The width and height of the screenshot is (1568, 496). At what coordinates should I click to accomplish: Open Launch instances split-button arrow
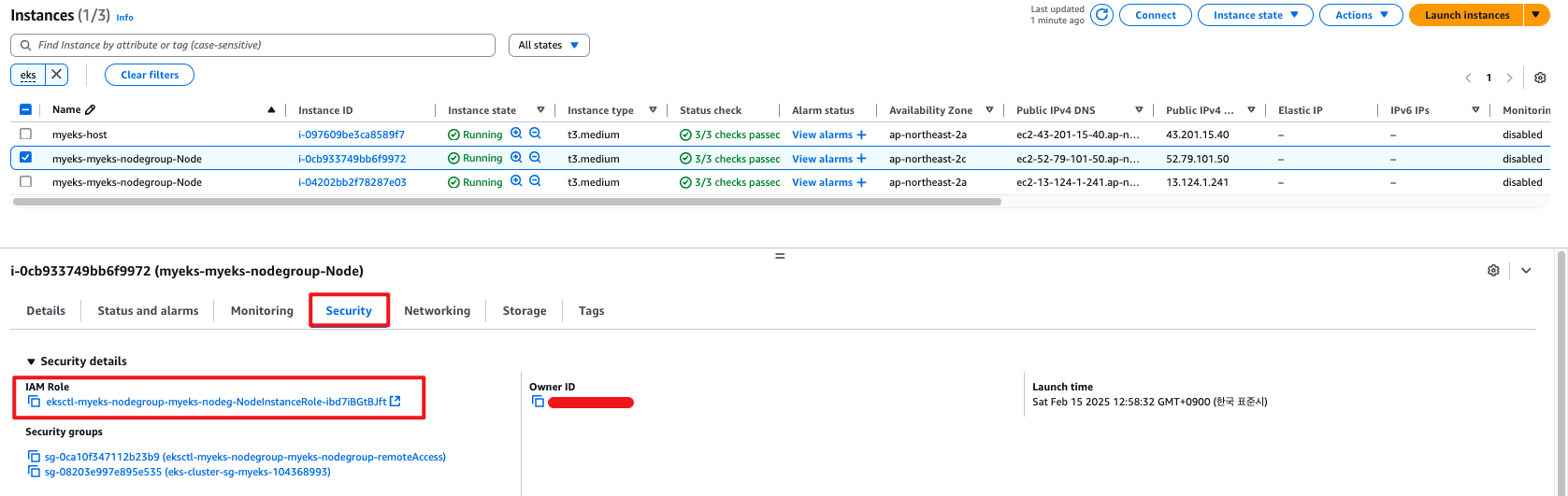pos(1536,15)
